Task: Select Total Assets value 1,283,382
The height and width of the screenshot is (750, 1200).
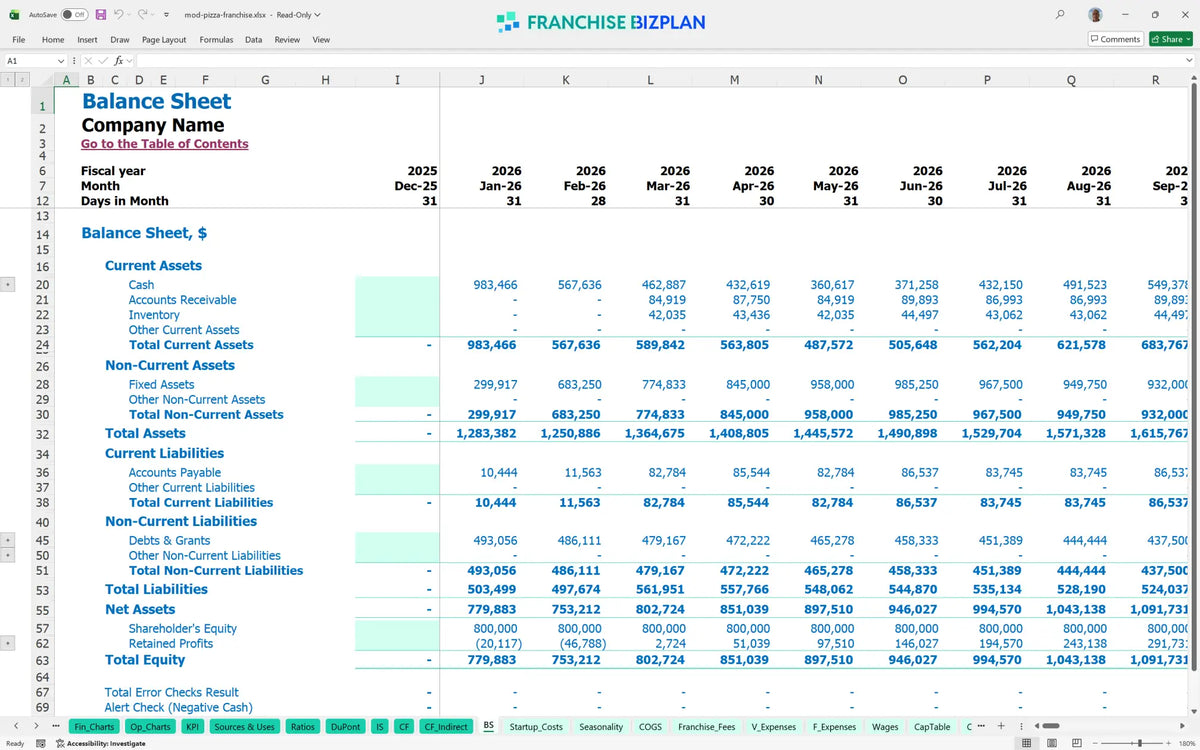Action: (x=486, y=434)
